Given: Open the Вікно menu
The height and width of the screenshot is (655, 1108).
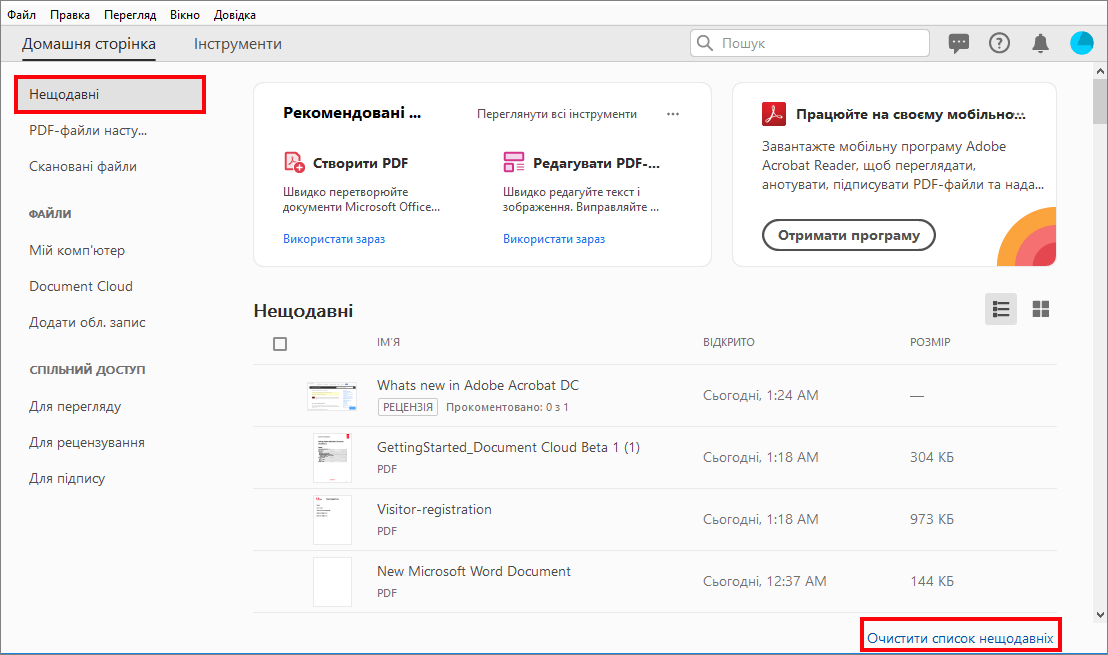Looking at the screenshot, I should pyautogui.click(x=184, y=14).
